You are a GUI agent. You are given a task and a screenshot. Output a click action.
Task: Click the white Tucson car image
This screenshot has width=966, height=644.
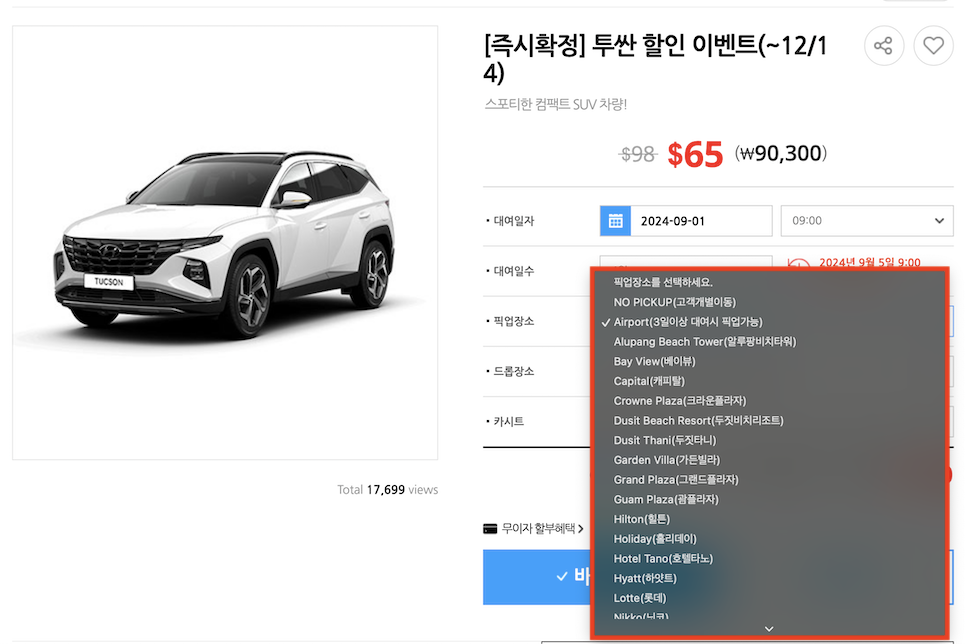[x=224, y=244]
